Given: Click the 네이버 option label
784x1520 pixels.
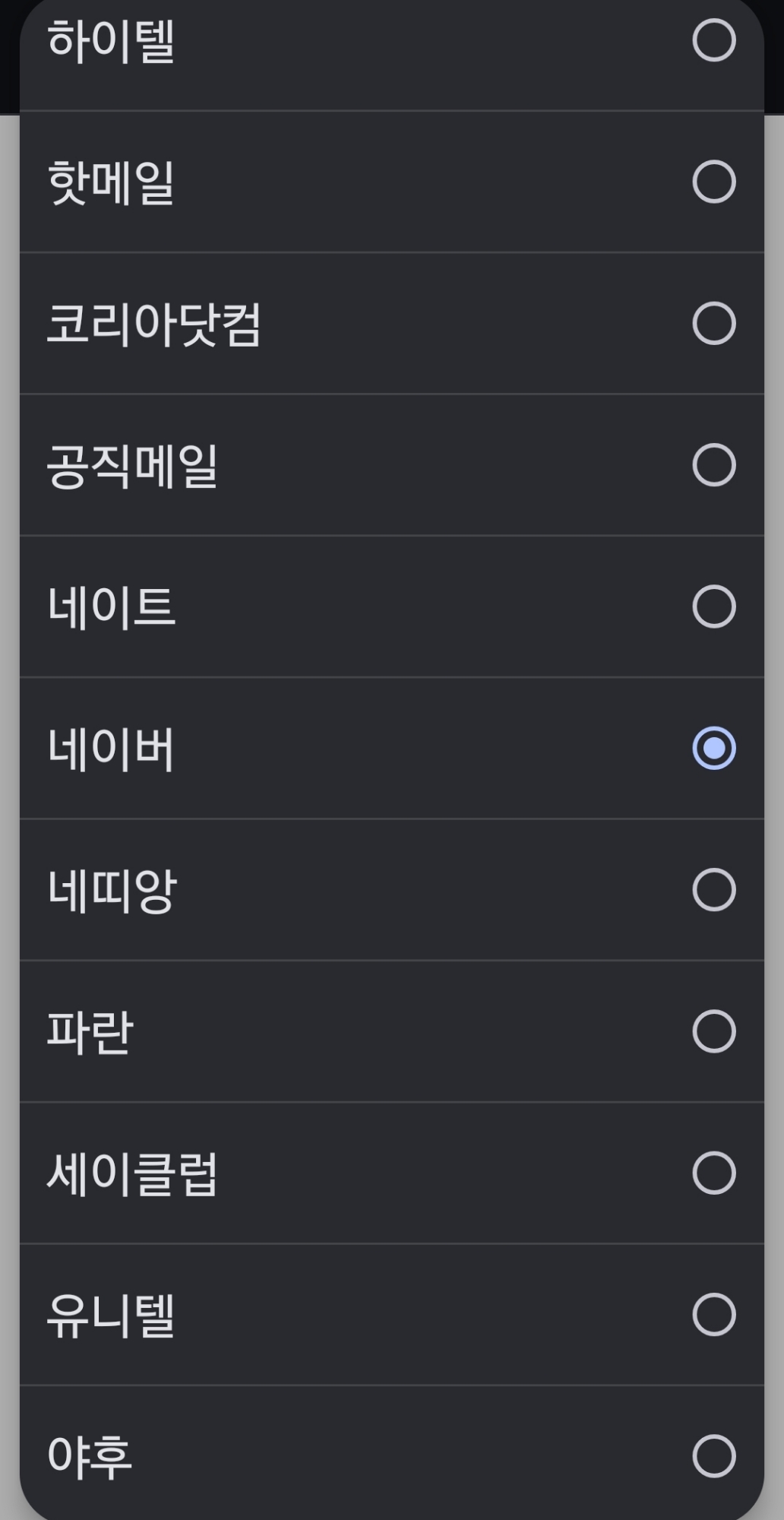Looking at the screenshot, I should pos(112,749).
